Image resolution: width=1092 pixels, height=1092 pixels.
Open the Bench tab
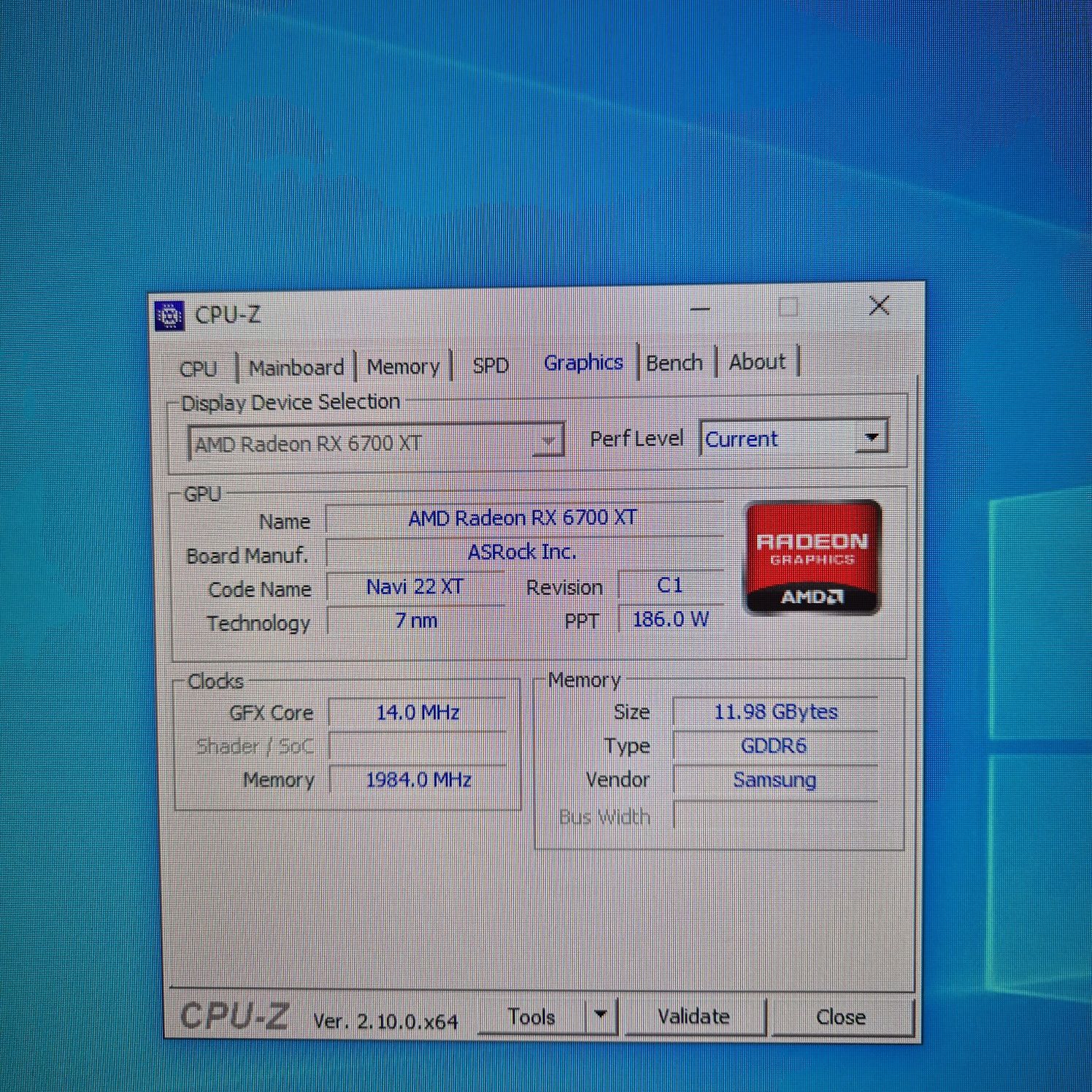coord(674,363)
